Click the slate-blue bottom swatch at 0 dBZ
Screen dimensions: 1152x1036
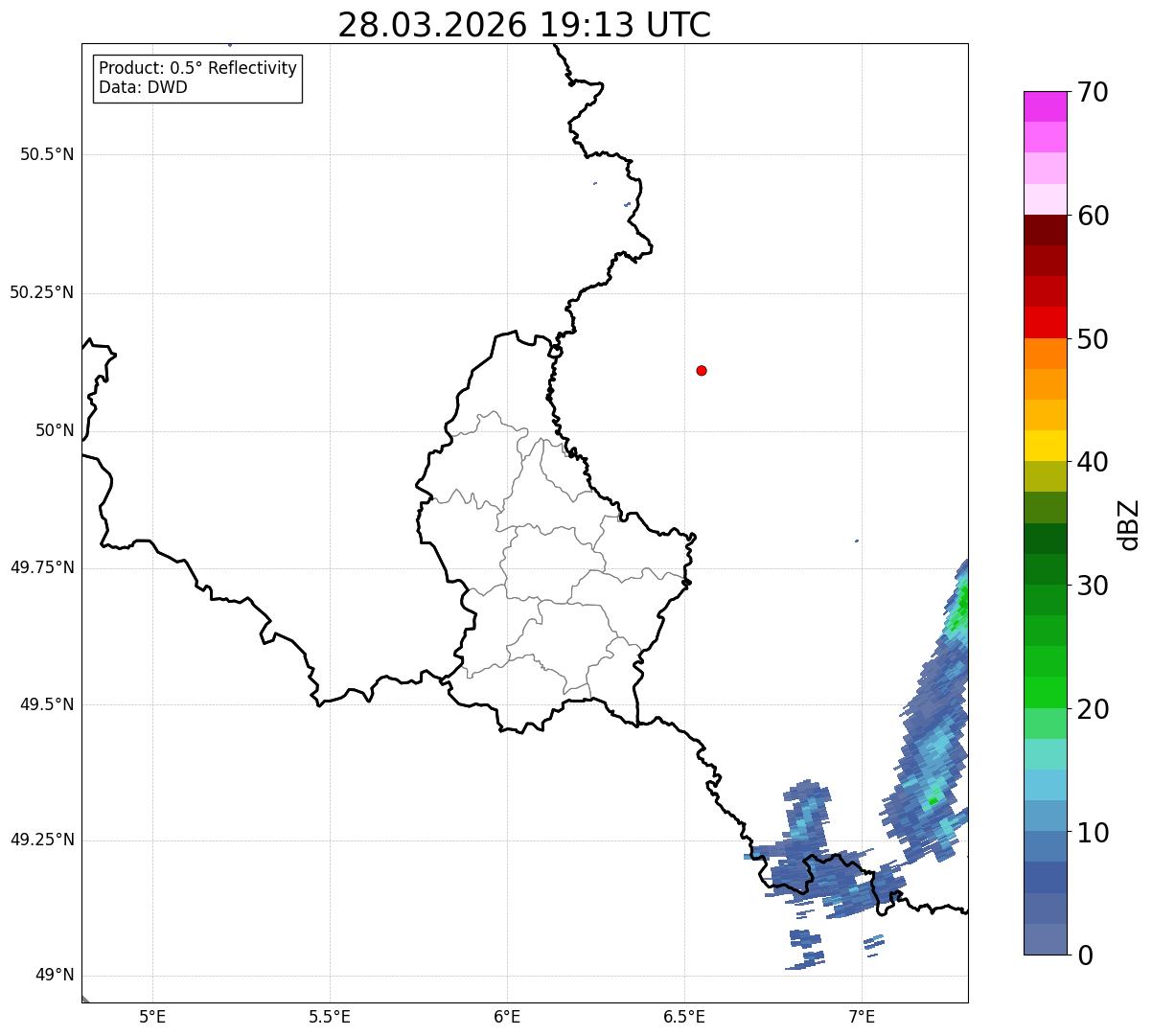[1045, 939]
